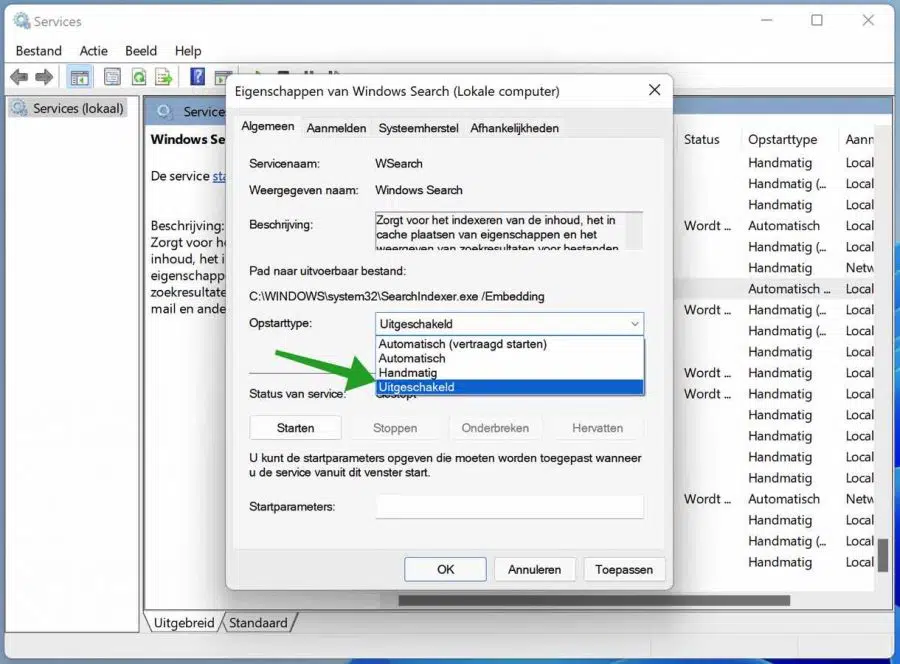Toggle the show/hide console tree toolbar icon
The width and height of the screenshot is (900, 664).
coord(79,76)
